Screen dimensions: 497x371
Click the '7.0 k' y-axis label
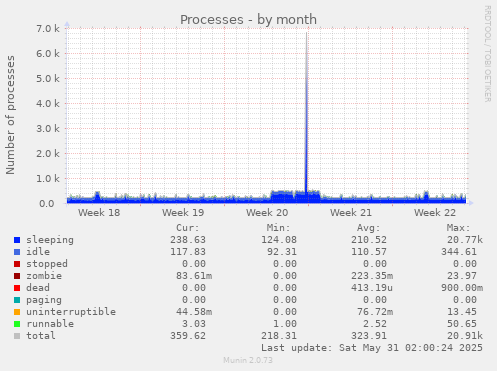[x=48, y=29]
